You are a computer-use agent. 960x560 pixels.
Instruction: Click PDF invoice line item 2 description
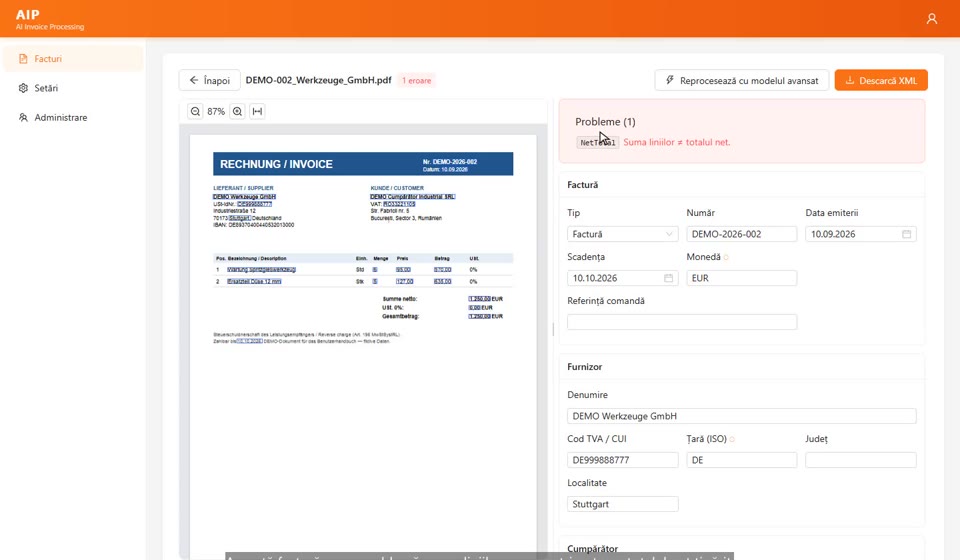(254, 282)
